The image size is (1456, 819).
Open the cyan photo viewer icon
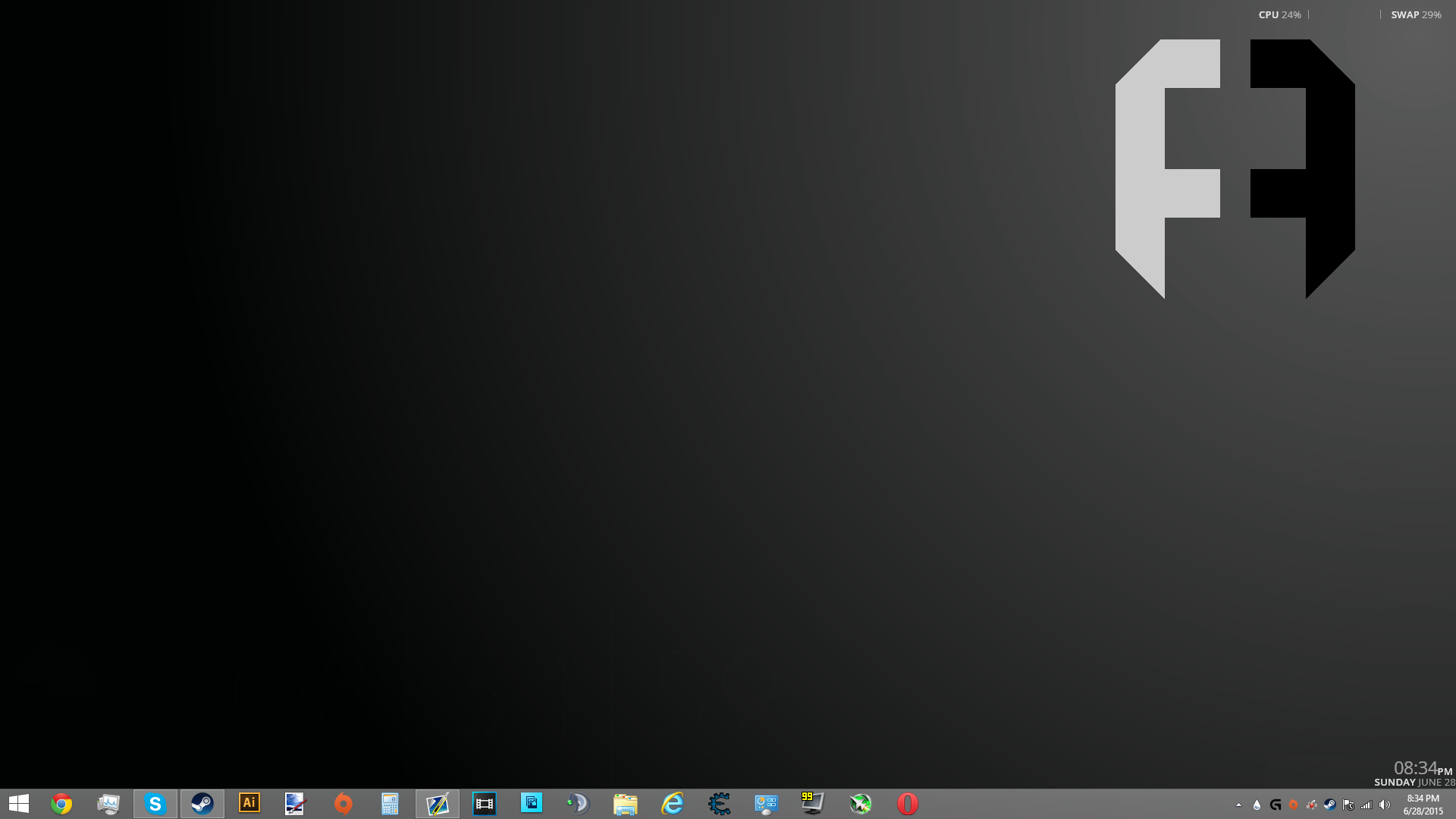[x=532, y=802]
